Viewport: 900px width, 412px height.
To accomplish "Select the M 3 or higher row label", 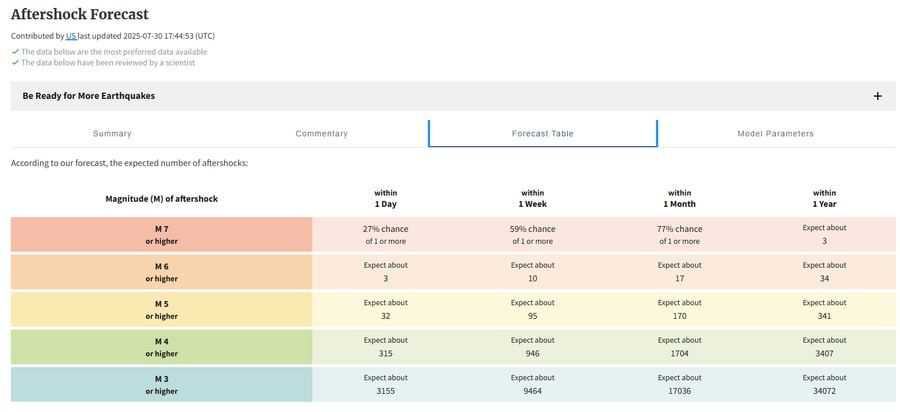I will click(161, 385).
